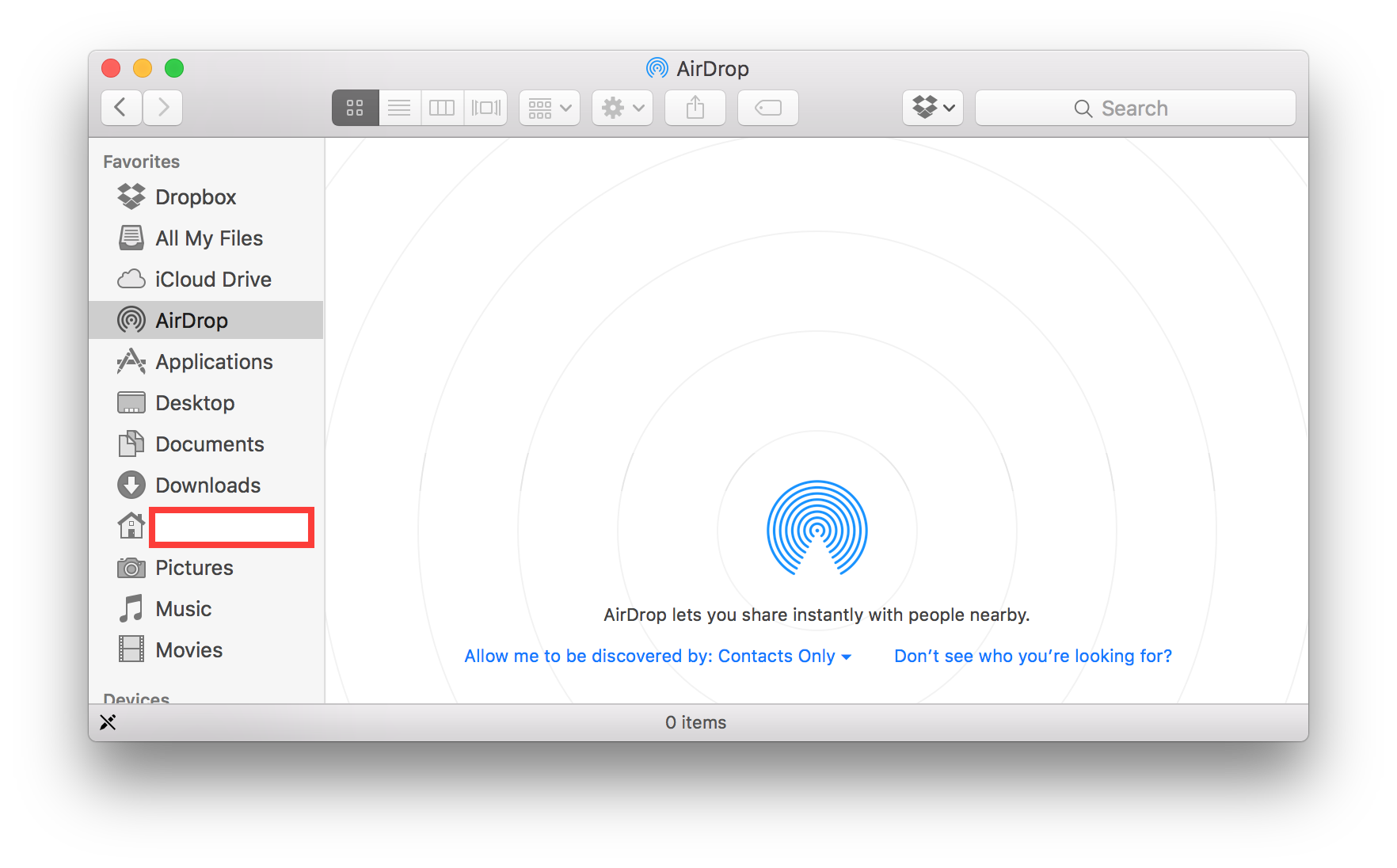This screenshot has width=1397, height=868.
Task: Focus the Search field
Action: [x=1136, y=108]
